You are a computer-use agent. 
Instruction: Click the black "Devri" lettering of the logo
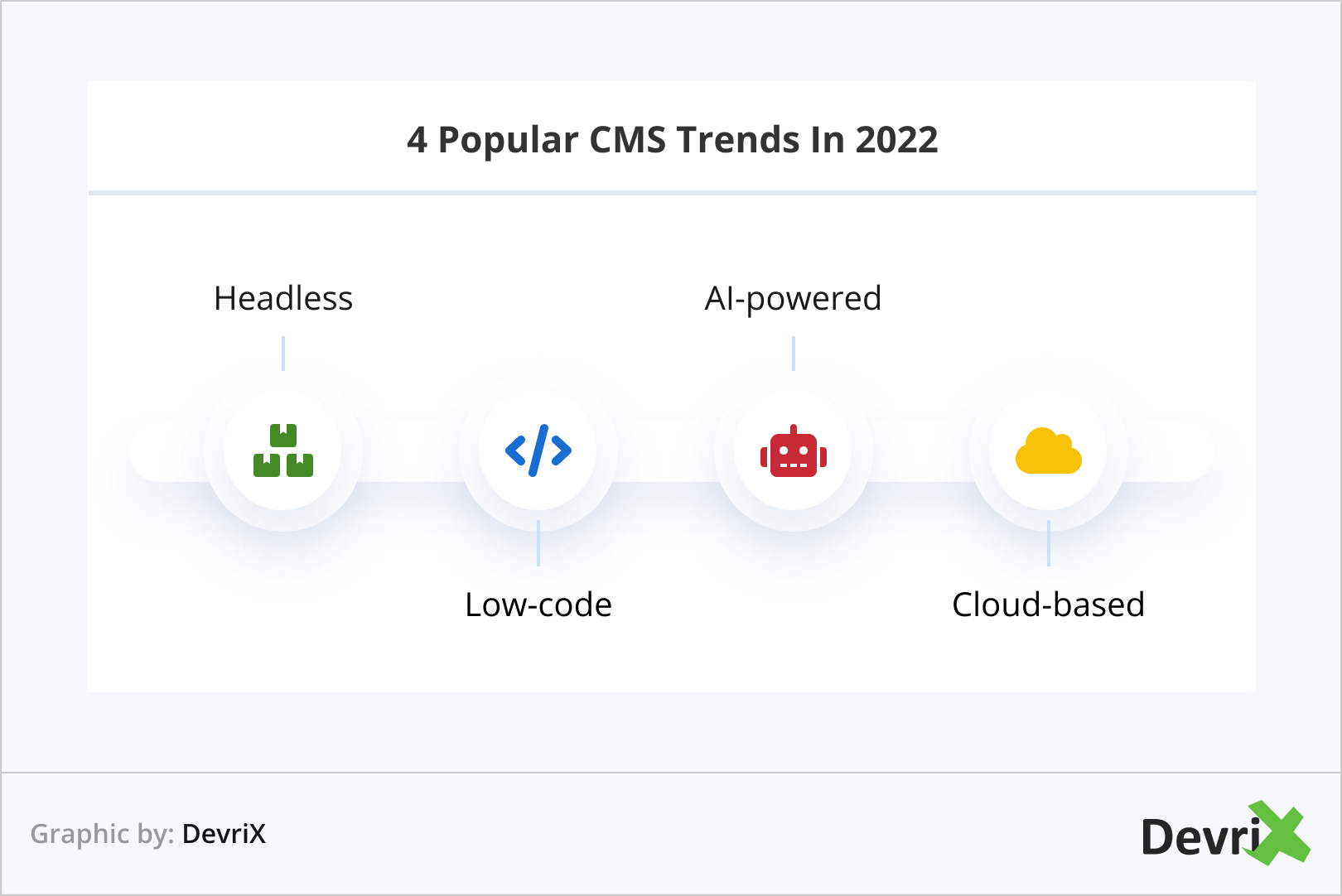point(1200,837)
